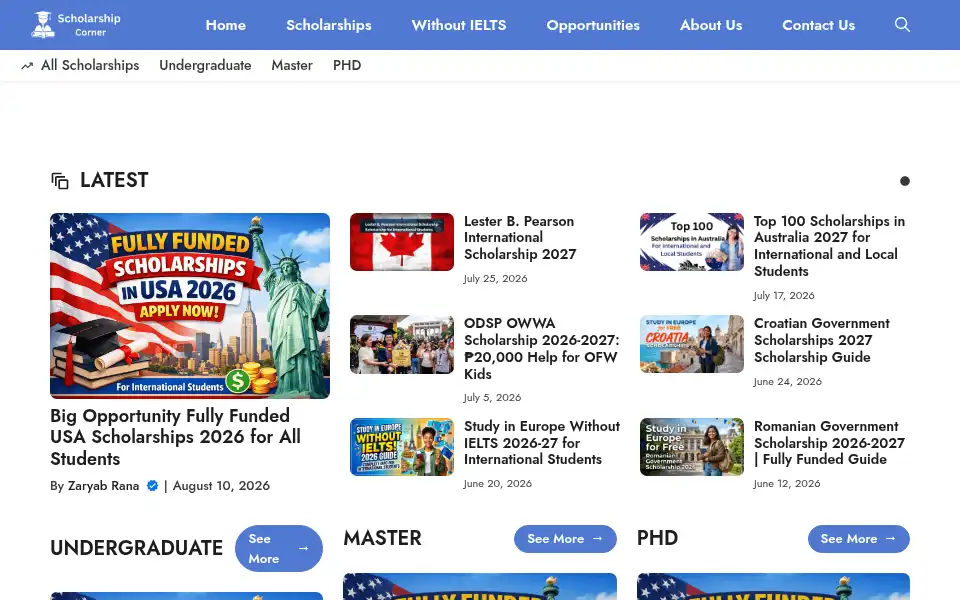Viewport: 960px width, 600px height.
Task: Open the ODSP OWWA graduation photo thumbnail
Action: click(402, 344)
